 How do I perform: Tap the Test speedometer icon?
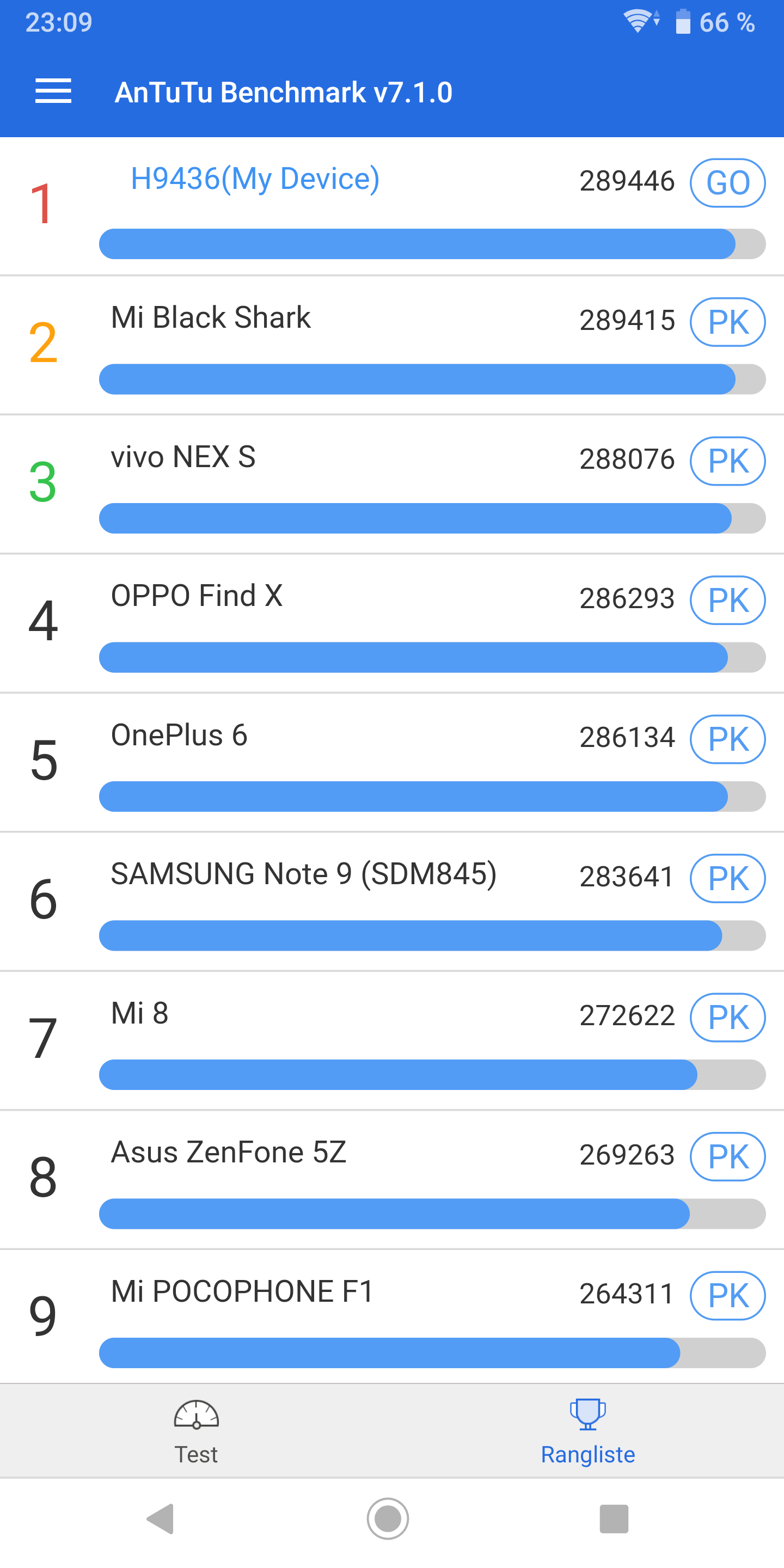[196, 1413]
